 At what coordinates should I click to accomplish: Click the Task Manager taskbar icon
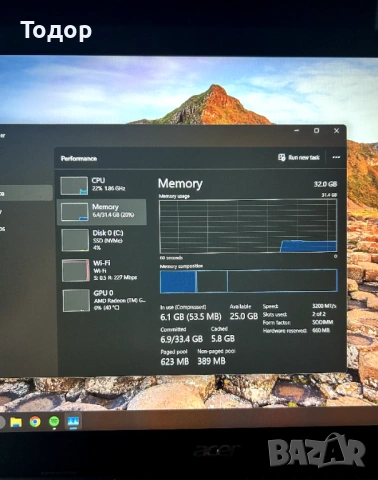73,422
